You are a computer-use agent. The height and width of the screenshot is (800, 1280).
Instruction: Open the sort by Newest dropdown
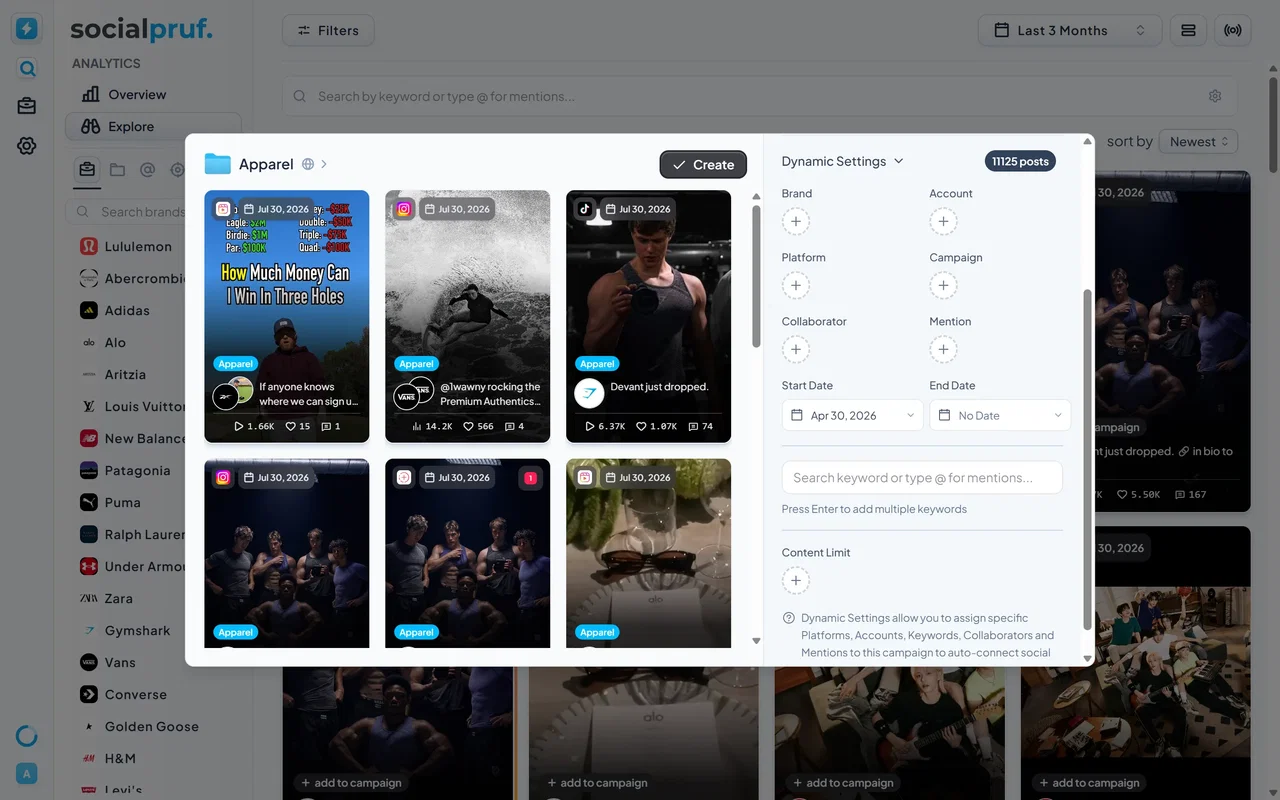tap(1198, 142)
